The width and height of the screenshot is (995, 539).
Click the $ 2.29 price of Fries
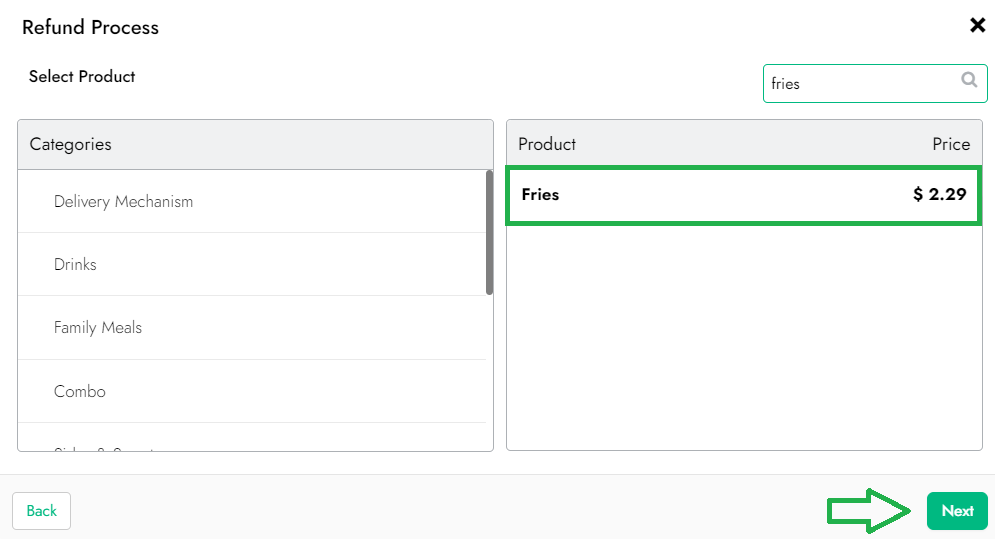point(939,195)
